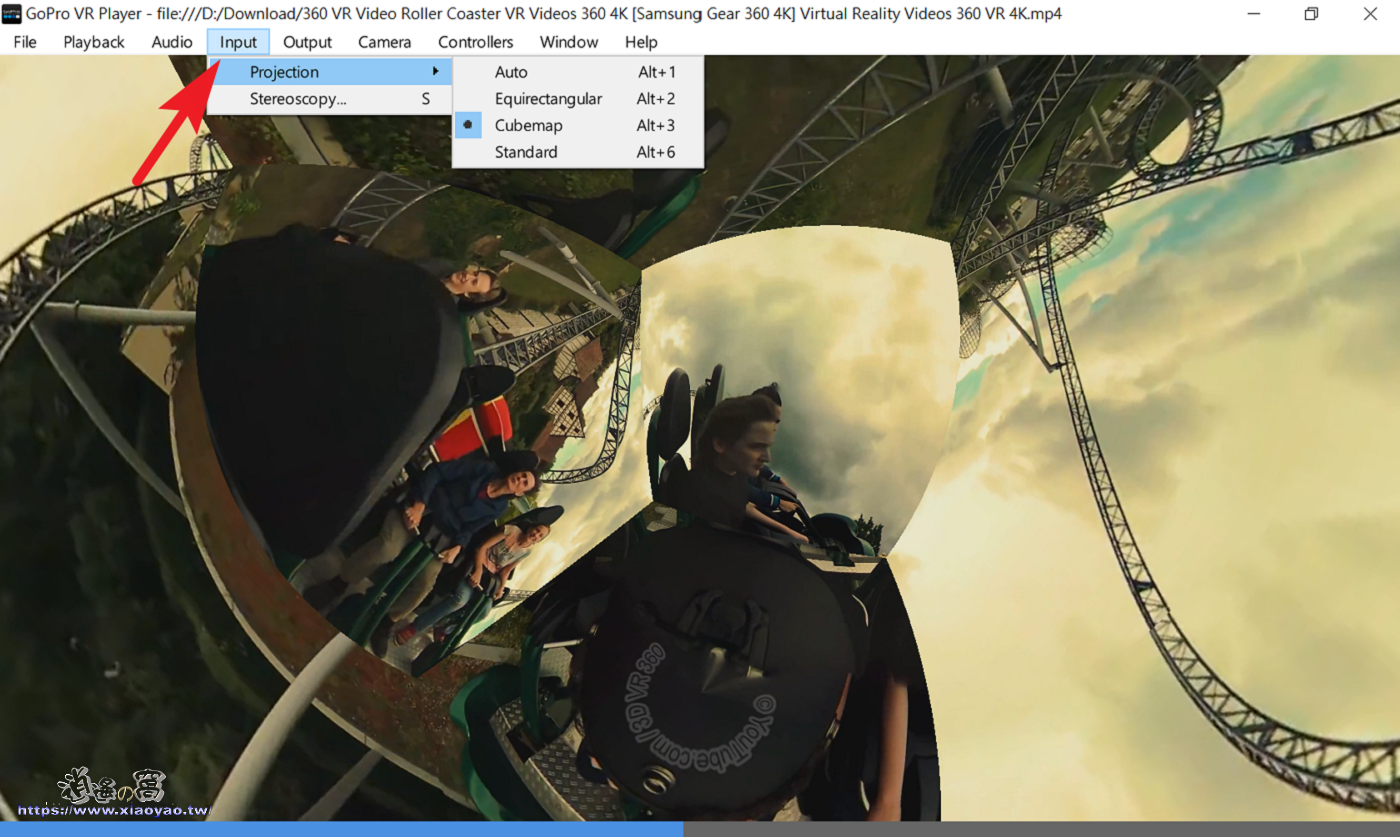Select Equirectangular projection mode

coord(578,99)
